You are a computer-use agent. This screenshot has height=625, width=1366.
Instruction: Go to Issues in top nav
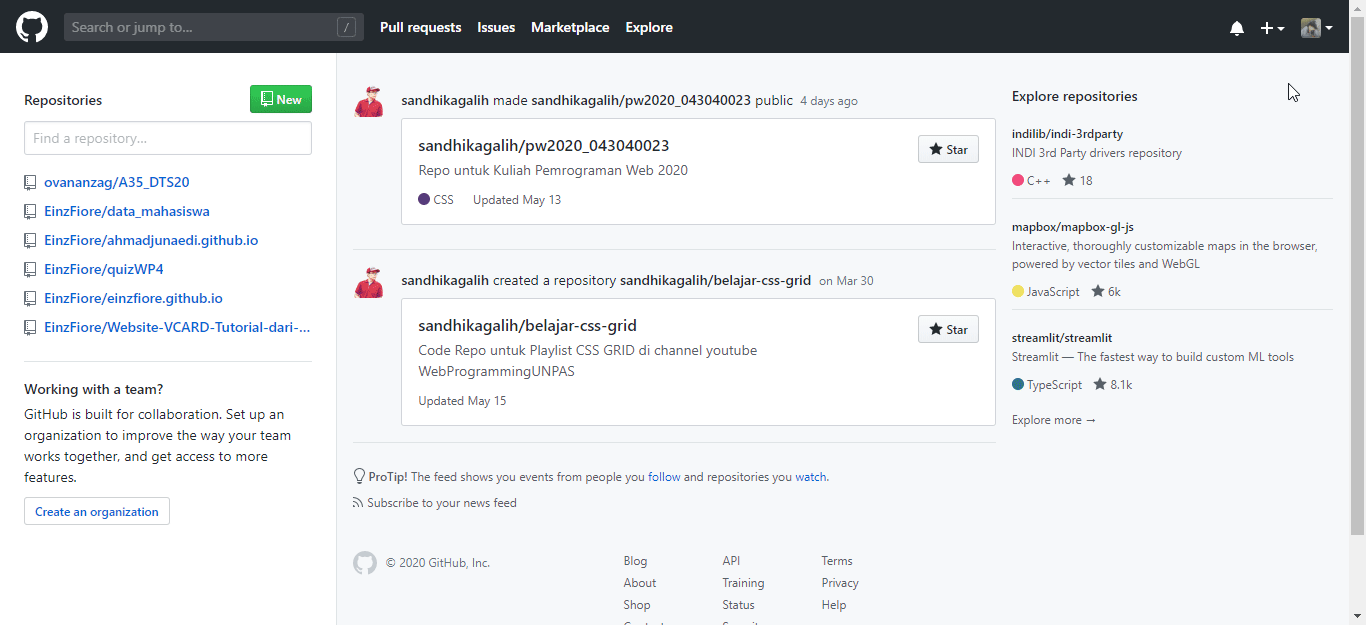496,27
